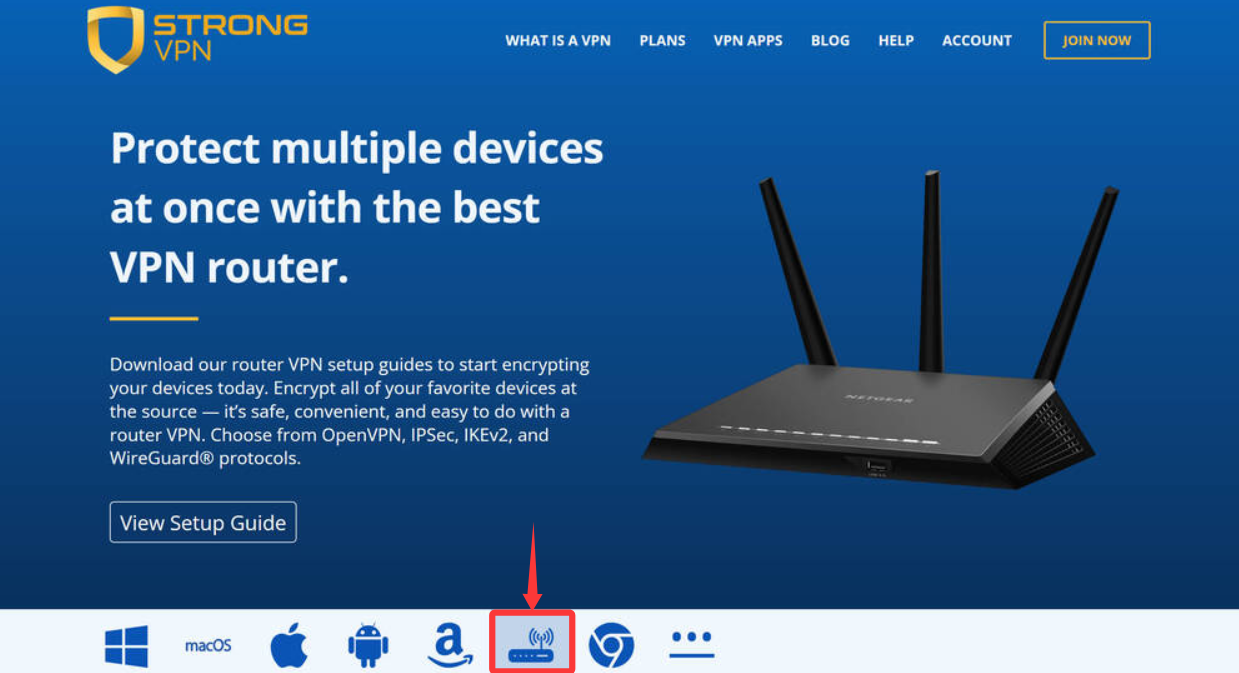Select the Apple iOS logo icon
The height and width of the screenshot is (673, 1239).
(x=289, y=646)
